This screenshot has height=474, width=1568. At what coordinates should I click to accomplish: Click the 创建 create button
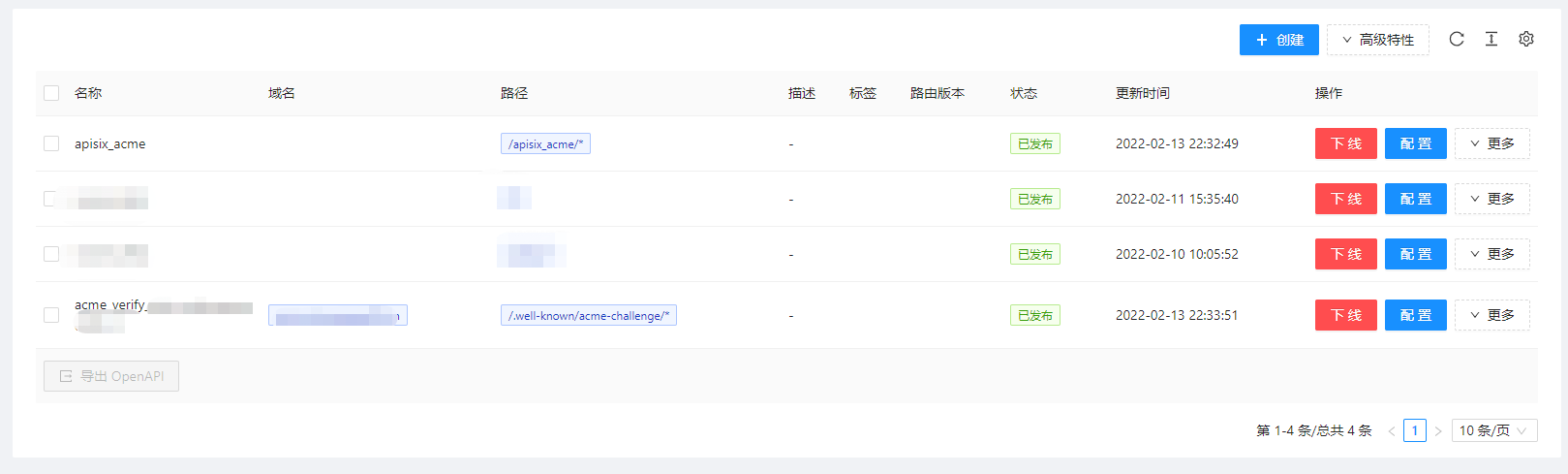point(1278,40)
